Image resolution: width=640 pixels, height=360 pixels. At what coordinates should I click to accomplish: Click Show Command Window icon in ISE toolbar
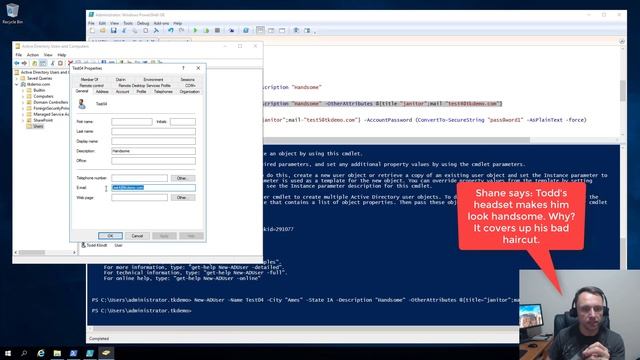coord(296,31)
